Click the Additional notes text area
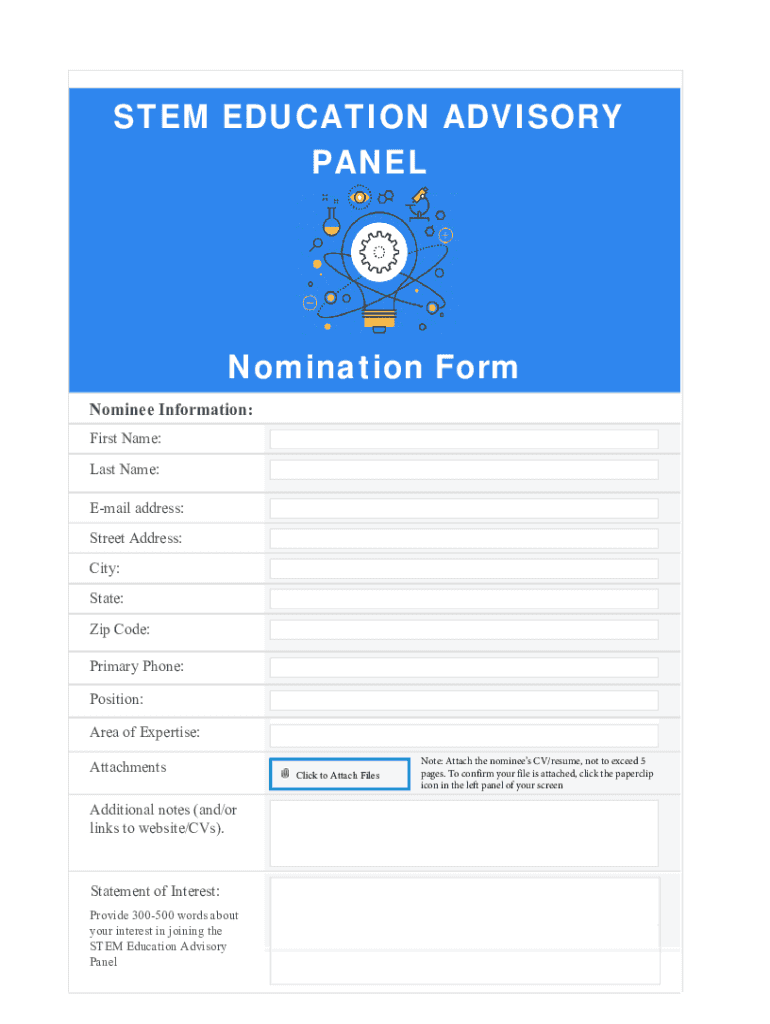Viewport: 770px width, 1024px height. (x=464, y=833)
